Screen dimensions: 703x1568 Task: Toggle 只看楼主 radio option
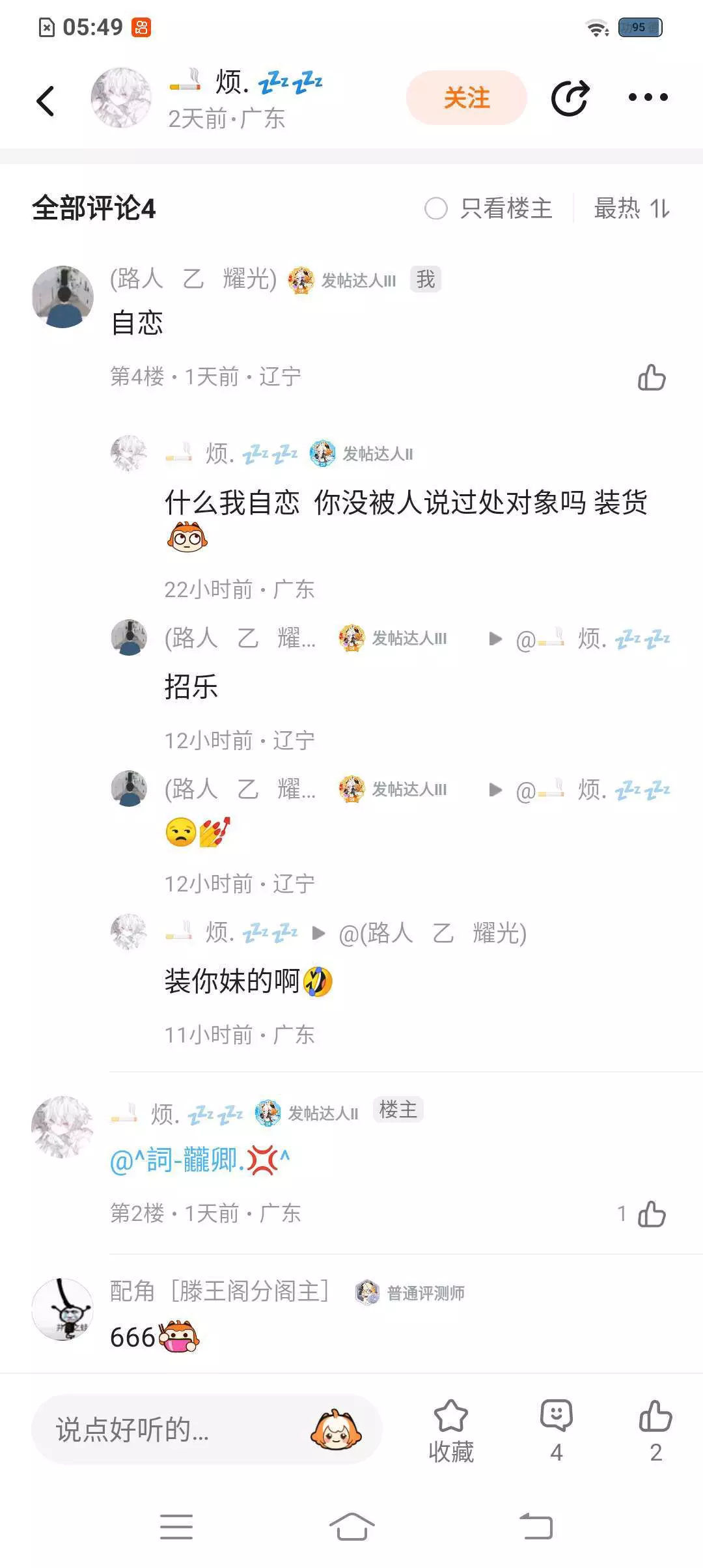(x=488, y=209)
